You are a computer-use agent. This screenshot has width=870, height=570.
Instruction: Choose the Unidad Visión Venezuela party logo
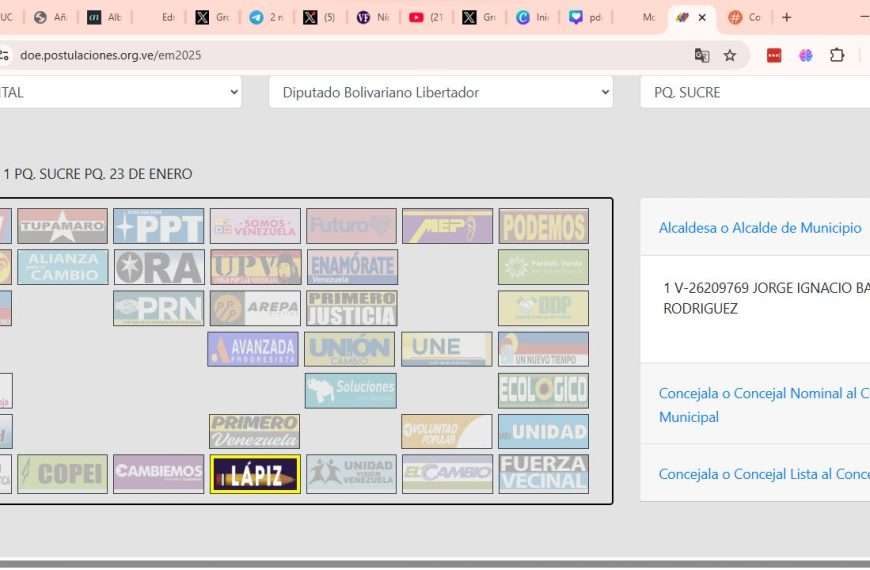tap(351, 474)
